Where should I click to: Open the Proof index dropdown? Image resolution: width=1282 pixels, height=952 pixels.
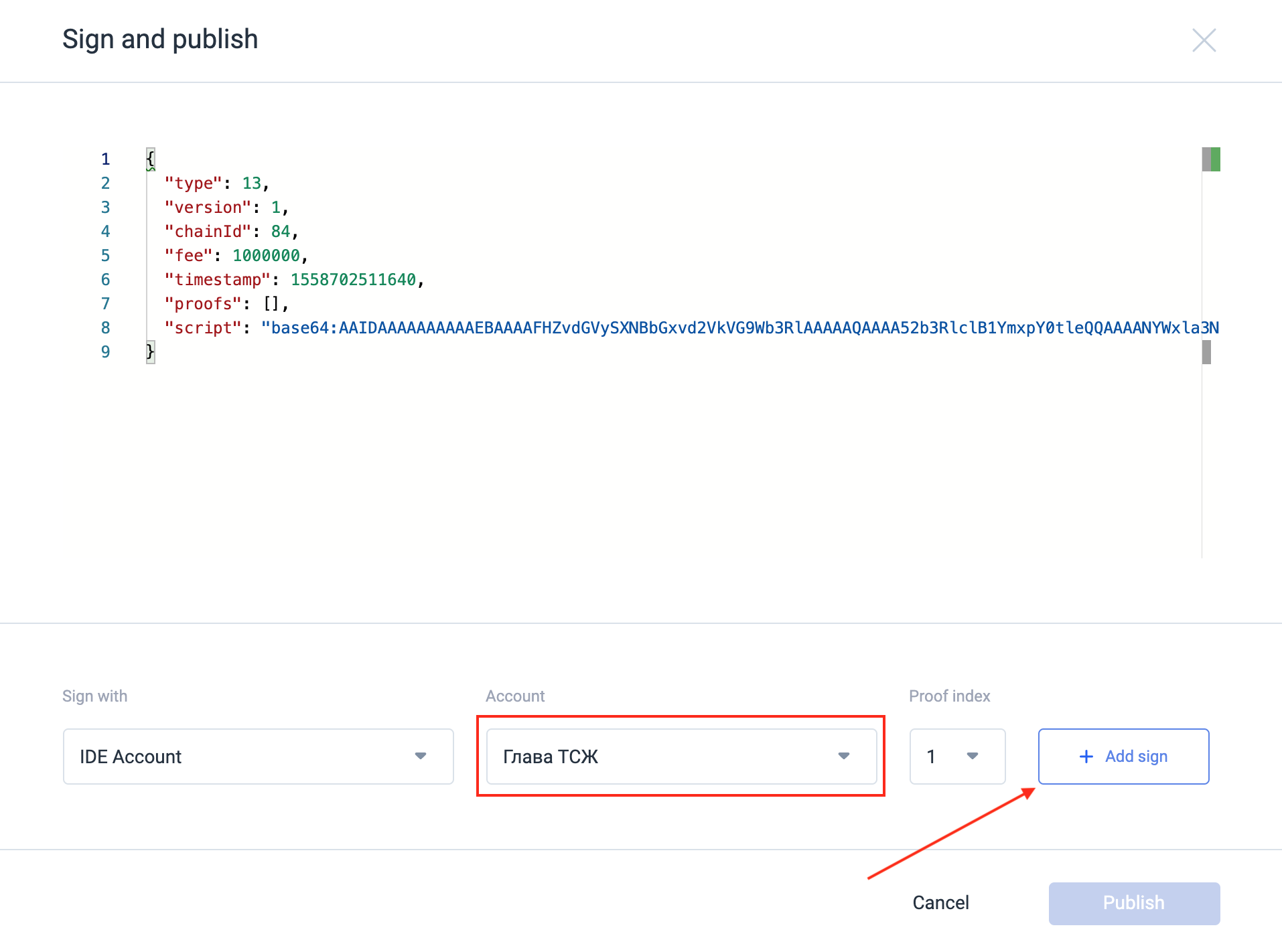[x=957, y=757]
